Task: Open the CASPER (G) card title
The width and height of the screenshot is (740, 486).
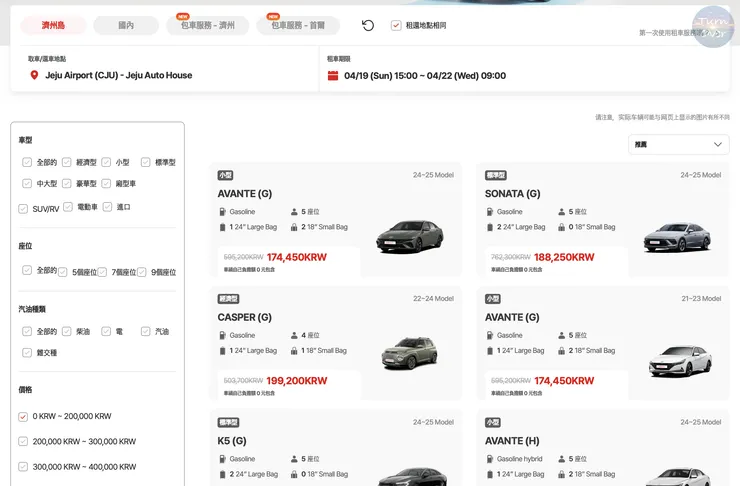Action: click(x=244, y=317)
